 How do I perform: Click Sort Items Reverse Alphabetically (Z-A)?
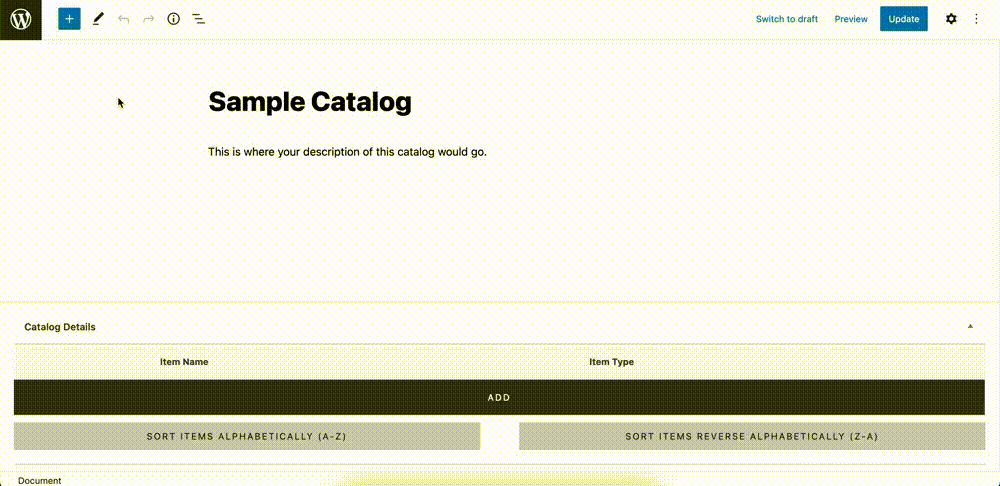pyautogui.click(x=752, y=436)
